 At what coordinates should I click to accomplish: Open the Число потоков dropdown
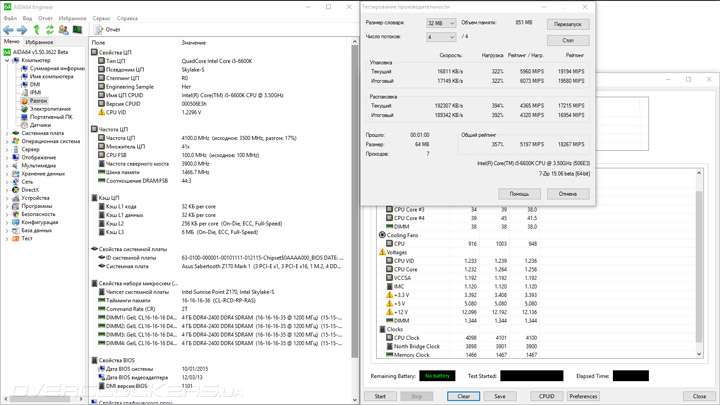441,37
